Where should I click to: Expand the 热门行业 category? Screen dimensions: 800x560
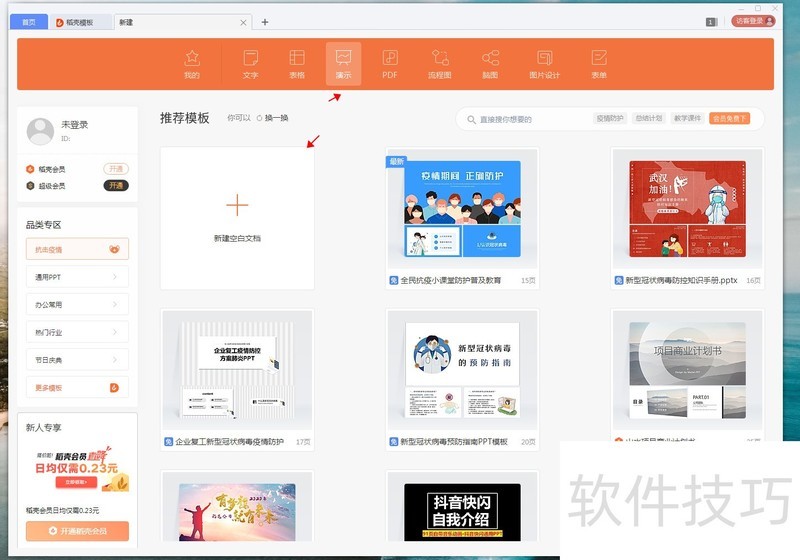(x=78, y=332)
